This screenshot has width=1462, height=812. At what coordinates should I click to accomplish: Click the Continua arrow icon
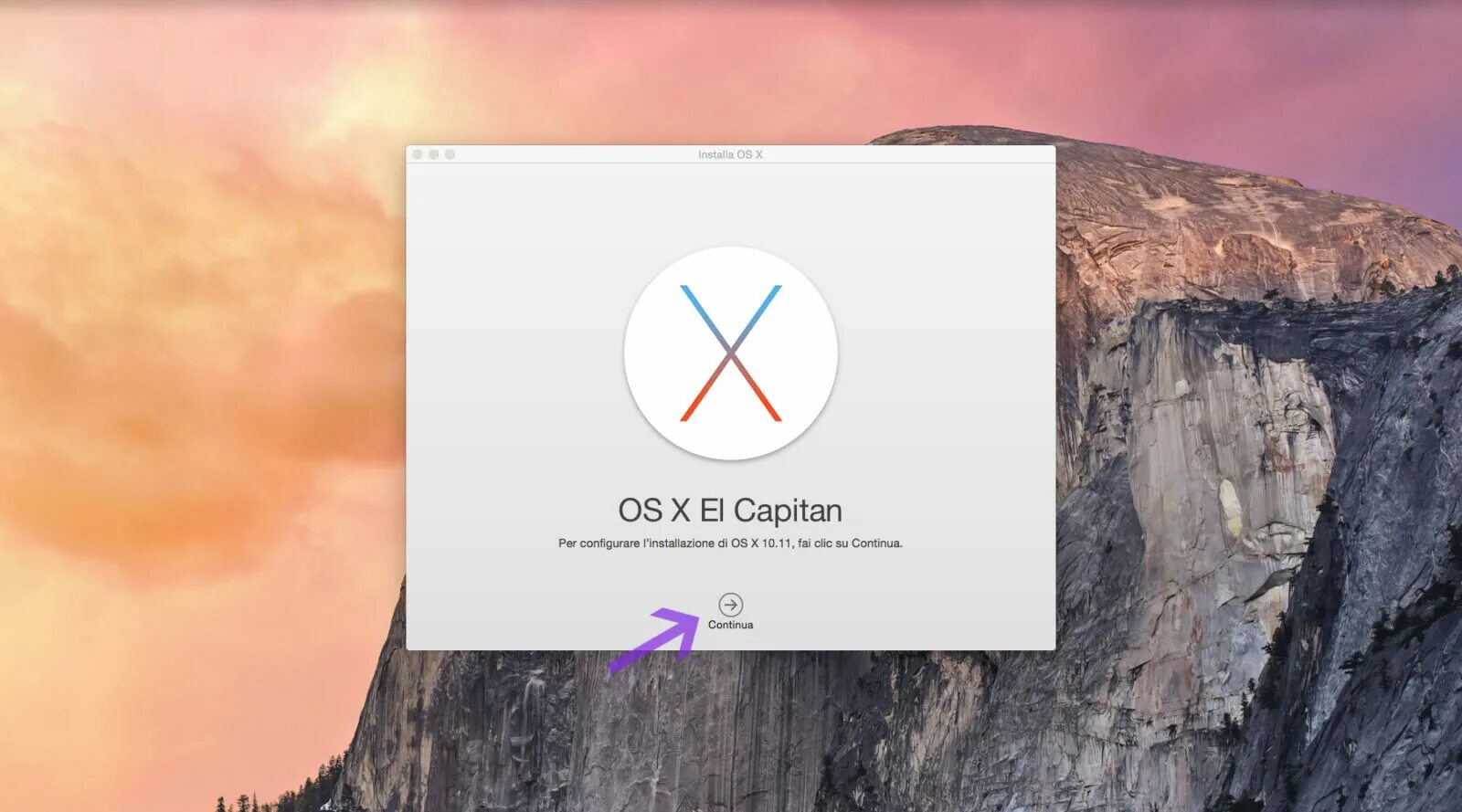(730, 604)
